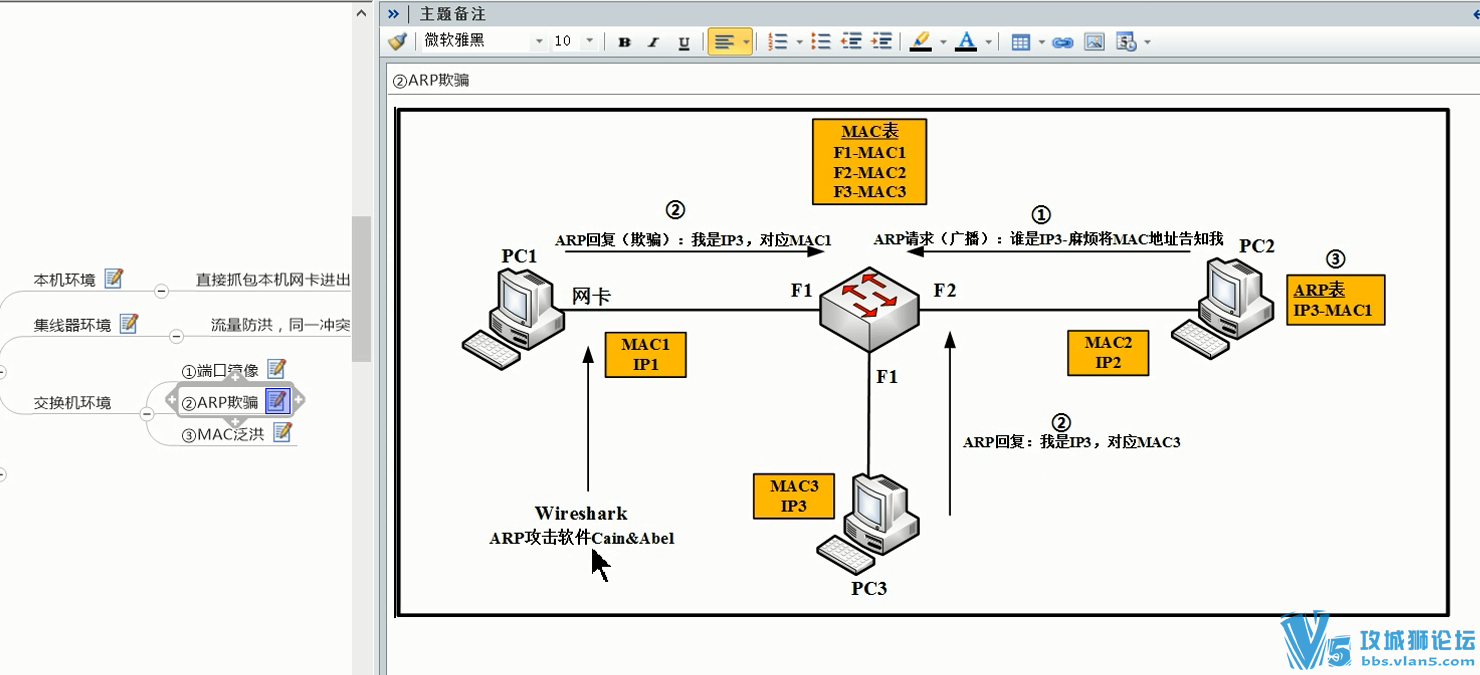Open the alignment dropdown arrow
The height and width of the screenshot is (675, 1480).
coord(746,42)
